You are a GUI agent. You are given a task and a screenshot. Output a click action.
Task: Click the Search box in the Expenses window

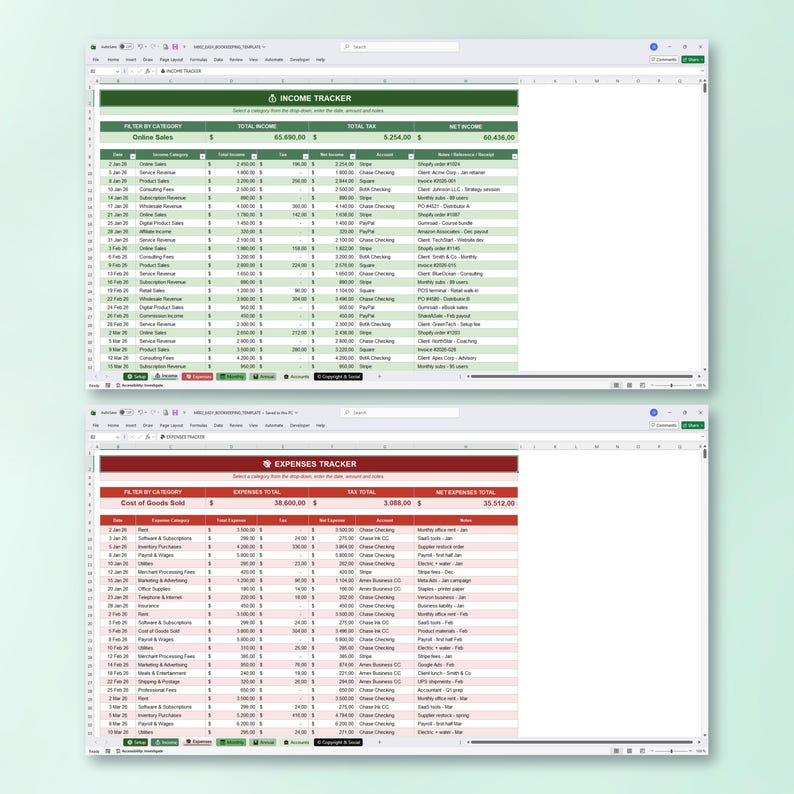click(400, 413)
